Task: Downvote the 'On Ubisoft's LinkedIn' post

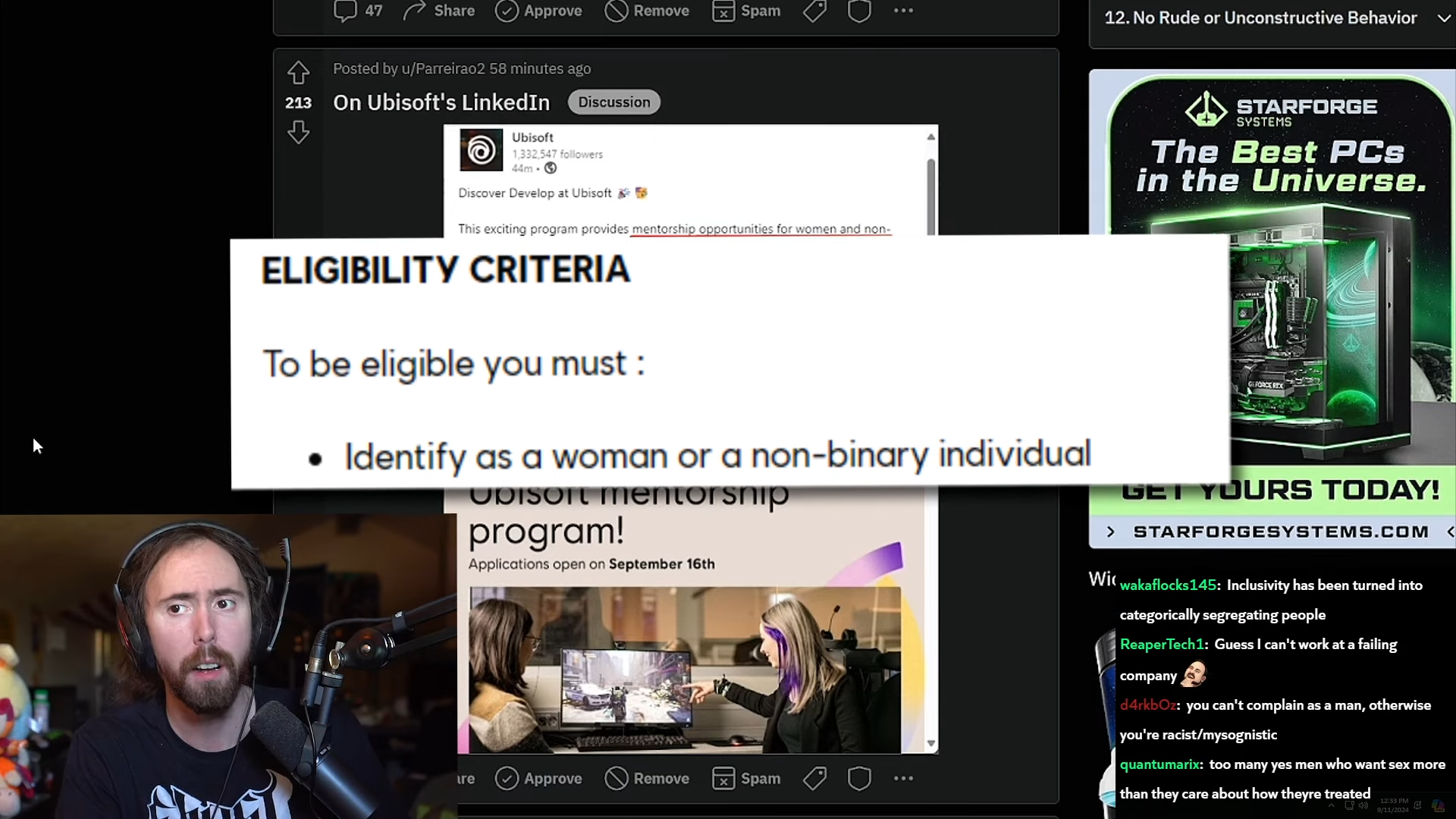Action: pos(298,133)
